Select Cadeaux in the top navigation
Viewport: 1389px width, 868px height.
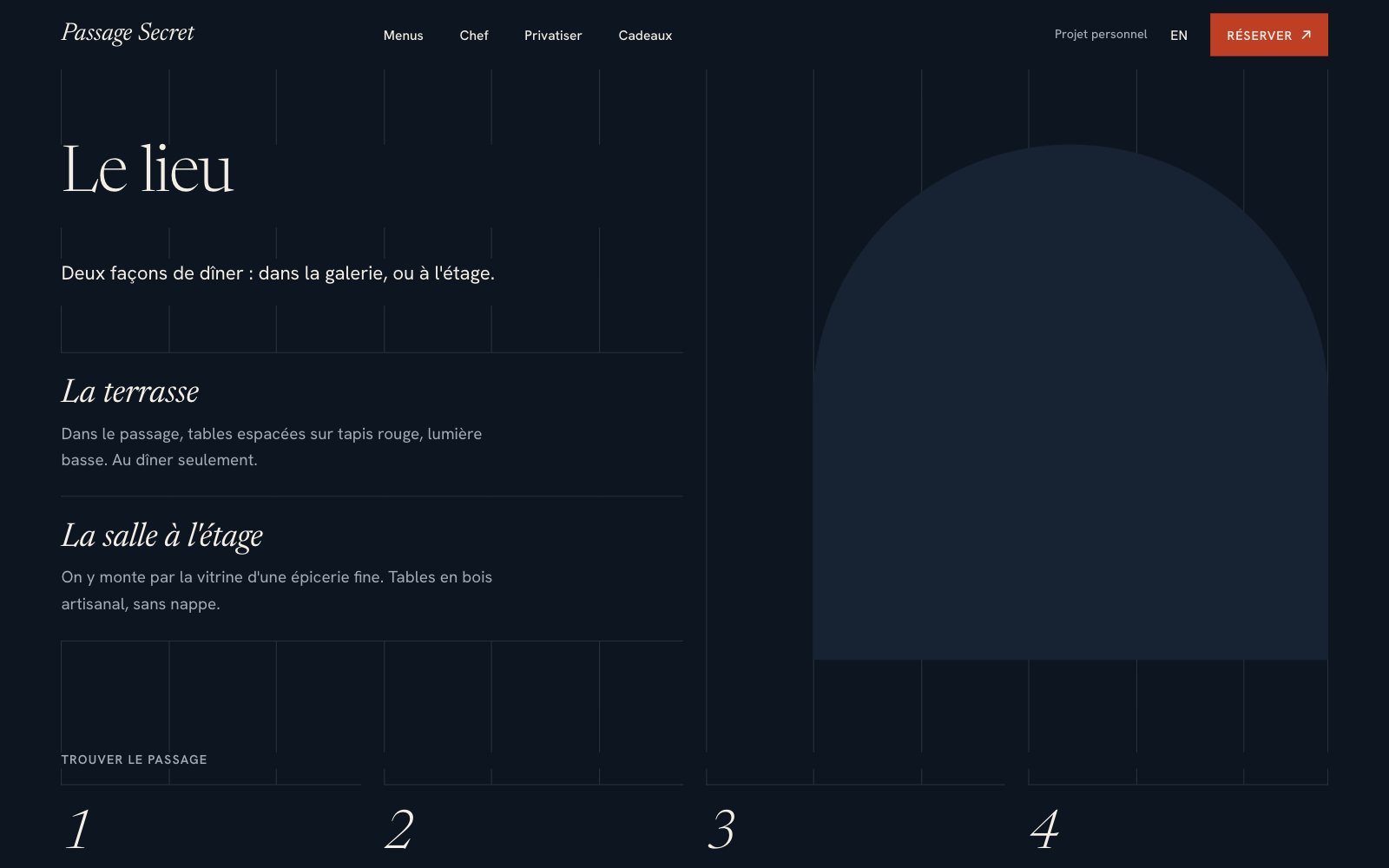coord(645,36)
